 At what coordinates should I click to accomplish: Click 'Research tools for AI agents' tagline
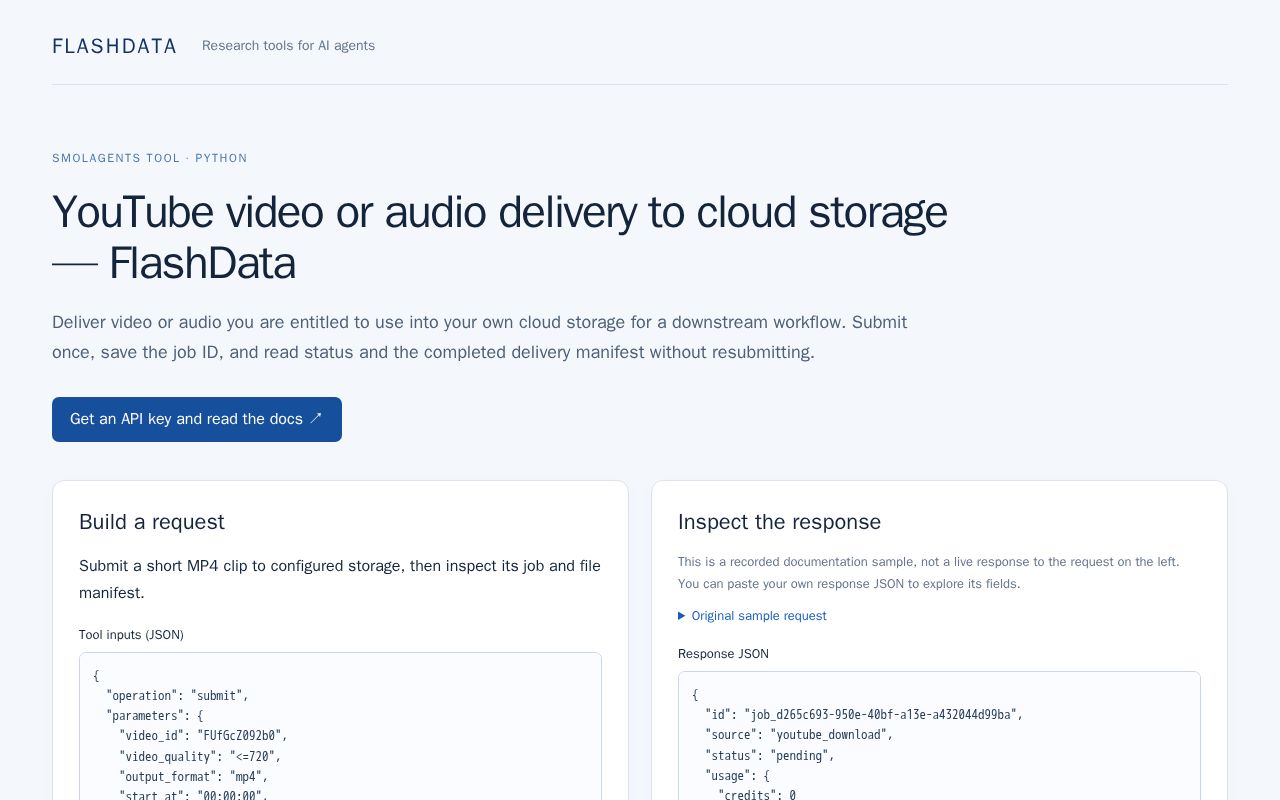click(x=288, y=46)
